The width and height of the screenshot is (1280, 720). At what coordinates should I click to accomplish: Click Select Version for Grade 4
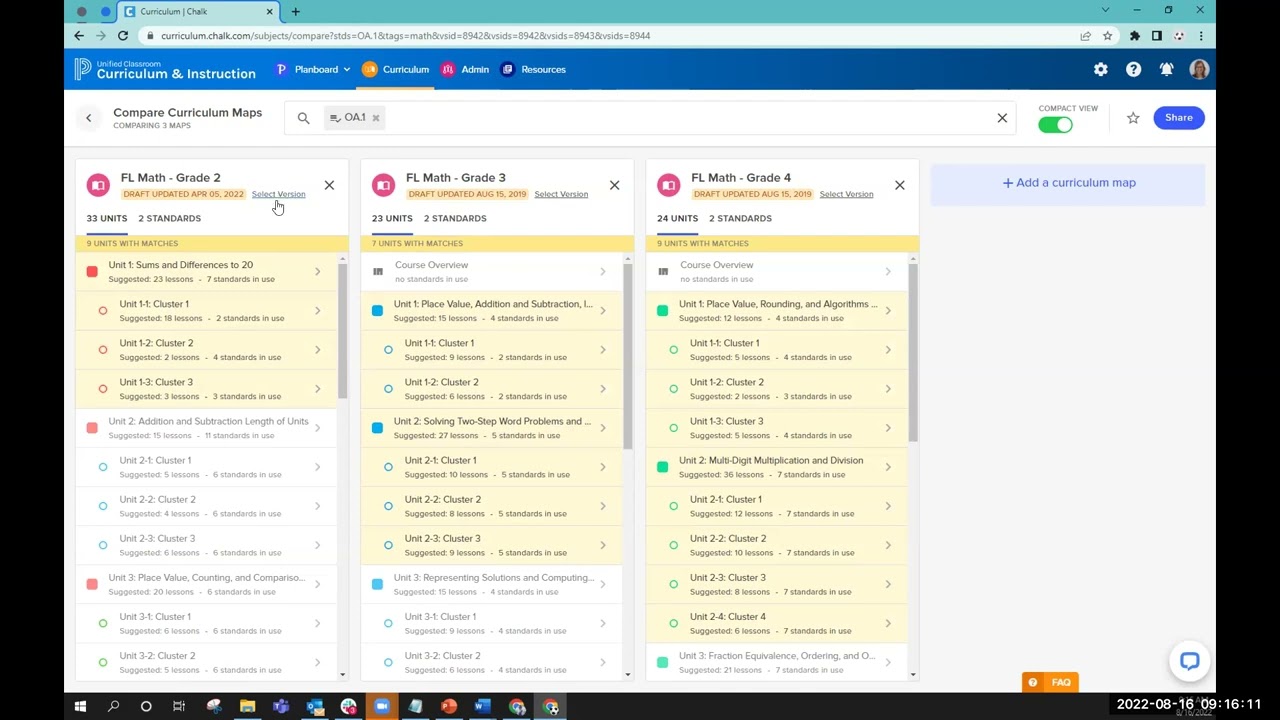tap(846, 194)
